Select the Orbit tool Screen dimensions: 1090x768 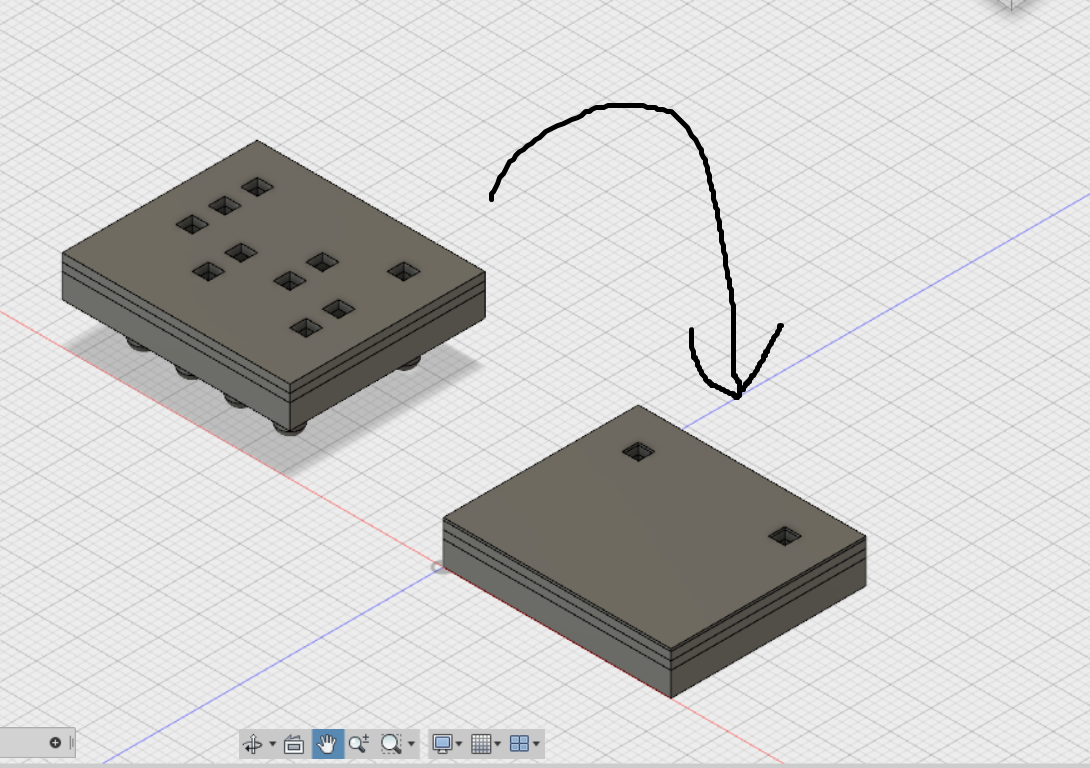pos(253,742)
